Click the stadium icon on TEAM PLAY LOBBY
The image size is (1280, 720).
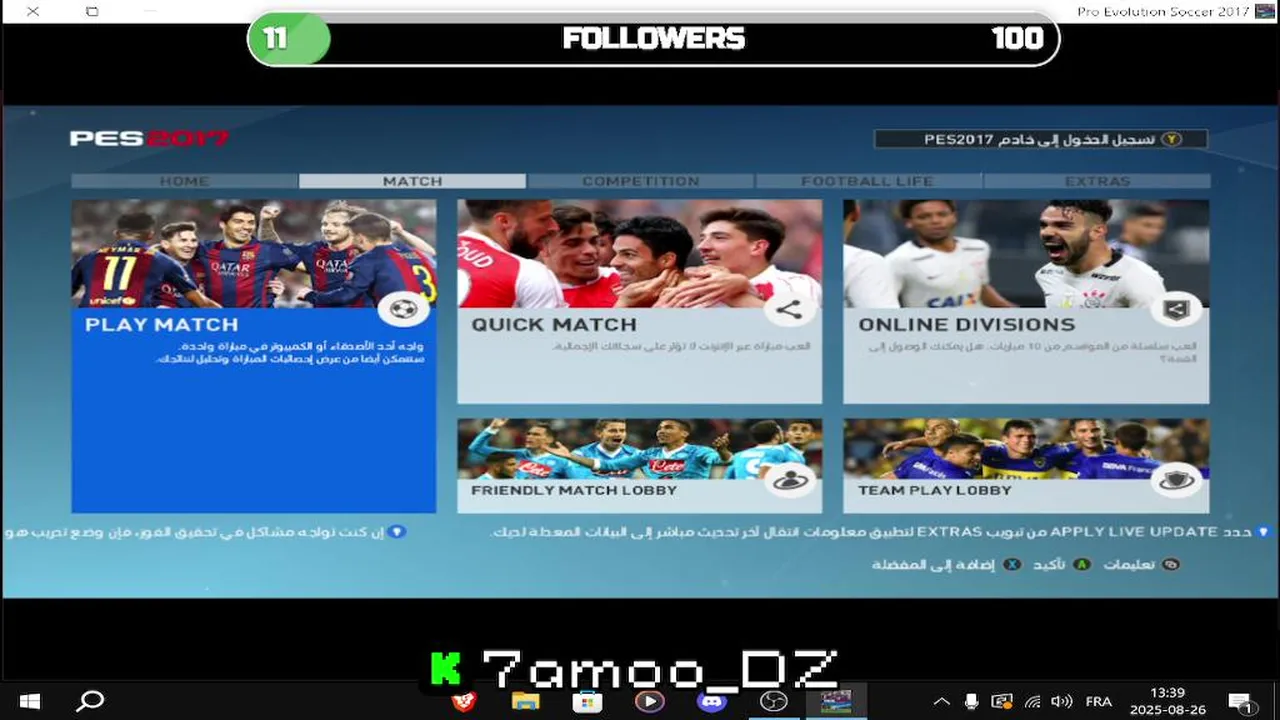(1176, 481)
